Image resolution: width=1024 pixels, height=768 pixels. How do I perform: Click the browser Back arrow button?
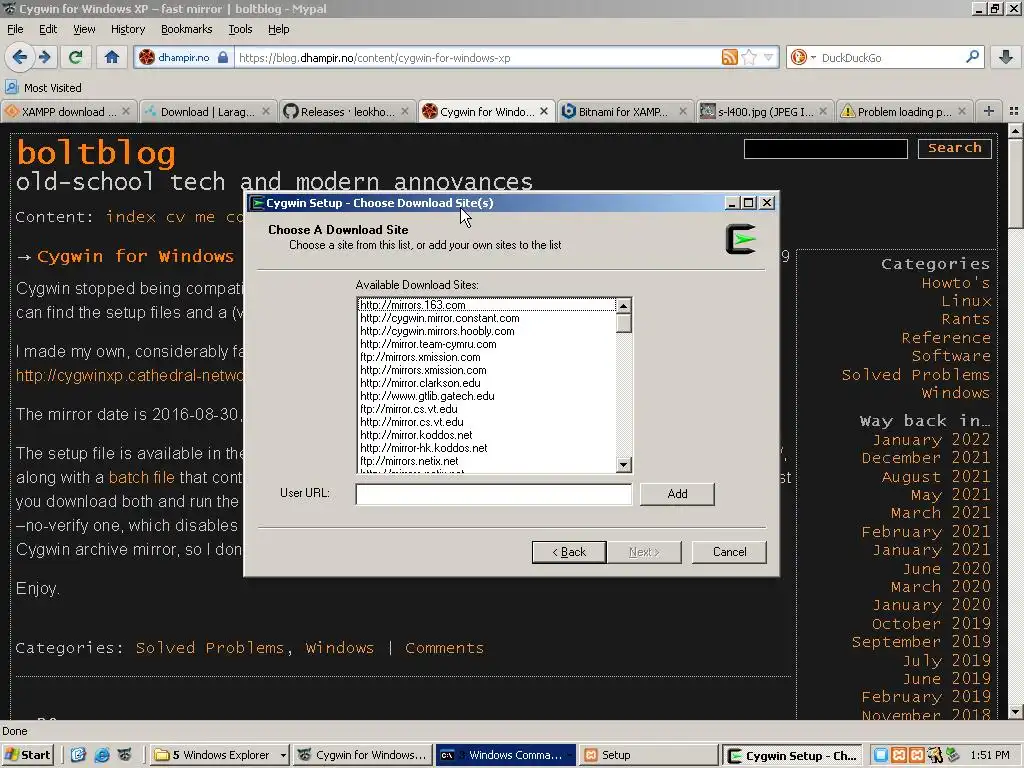(20, 57)
